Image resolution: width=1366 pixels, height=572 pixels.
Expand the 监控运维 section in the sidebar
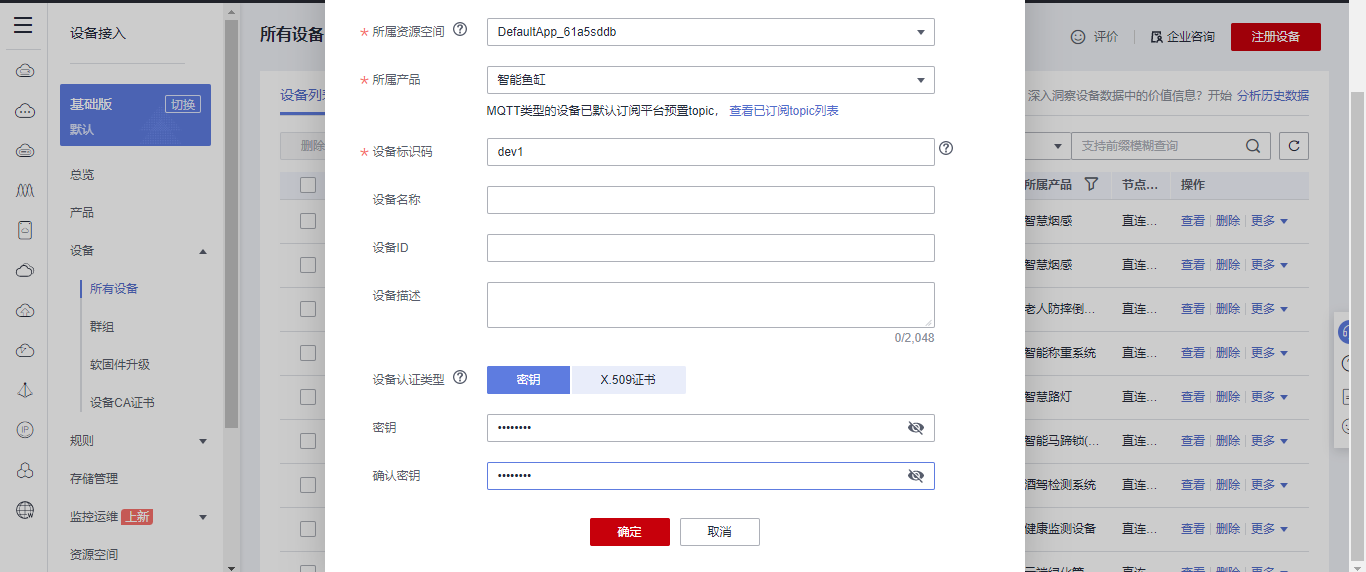203,517
